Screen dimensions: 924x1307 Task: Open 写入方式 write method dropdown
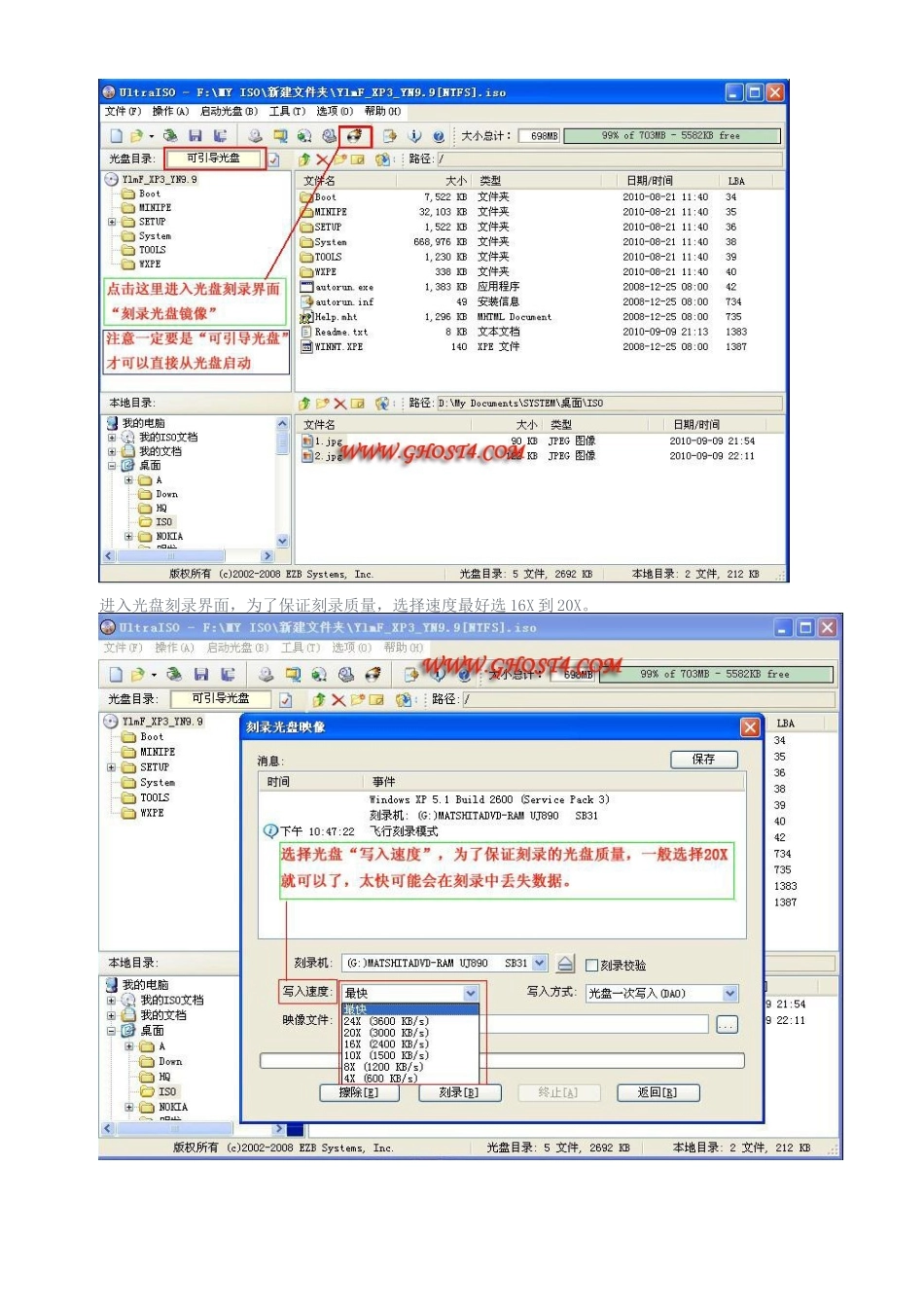pos(730,993)
